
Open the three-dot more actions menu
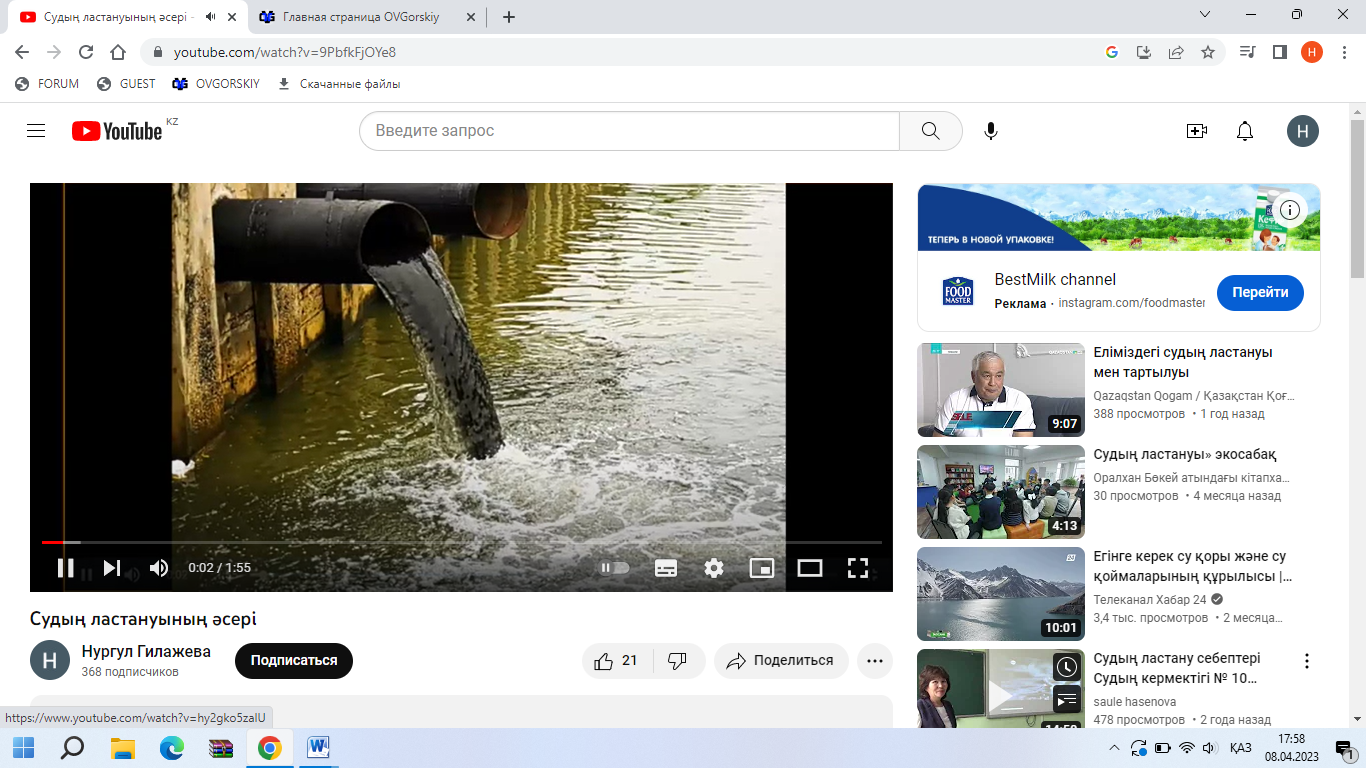pyautogui.click(x=875, y=661)
